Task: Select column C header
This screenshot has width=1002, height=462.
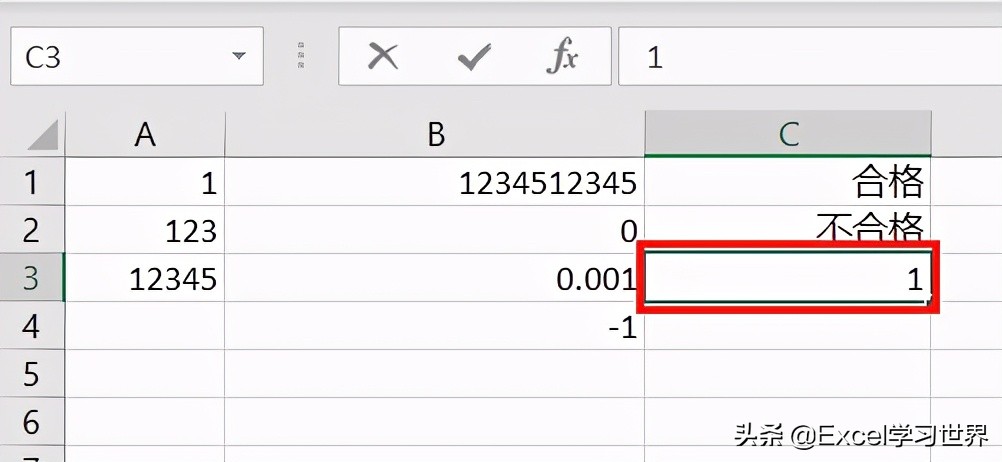Action: tap(788, 134)
